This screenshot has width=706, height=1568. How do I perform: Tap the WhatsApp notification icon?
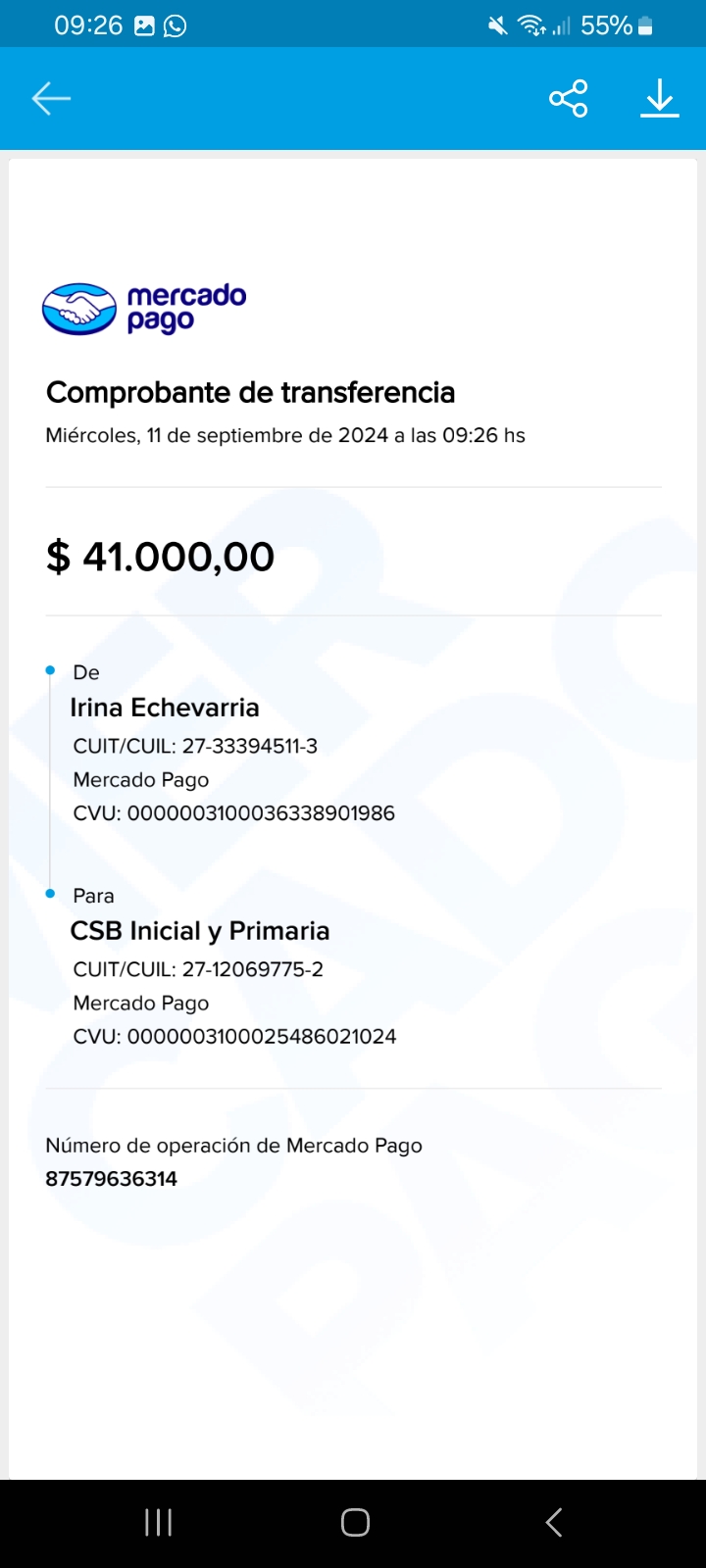[176, 25]
